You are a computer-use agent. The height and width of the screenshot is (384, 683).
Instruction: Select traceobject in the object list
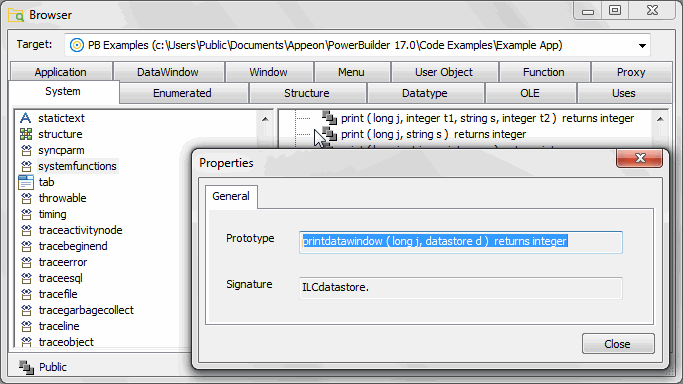pyautogui.click(x=66, y=342)
